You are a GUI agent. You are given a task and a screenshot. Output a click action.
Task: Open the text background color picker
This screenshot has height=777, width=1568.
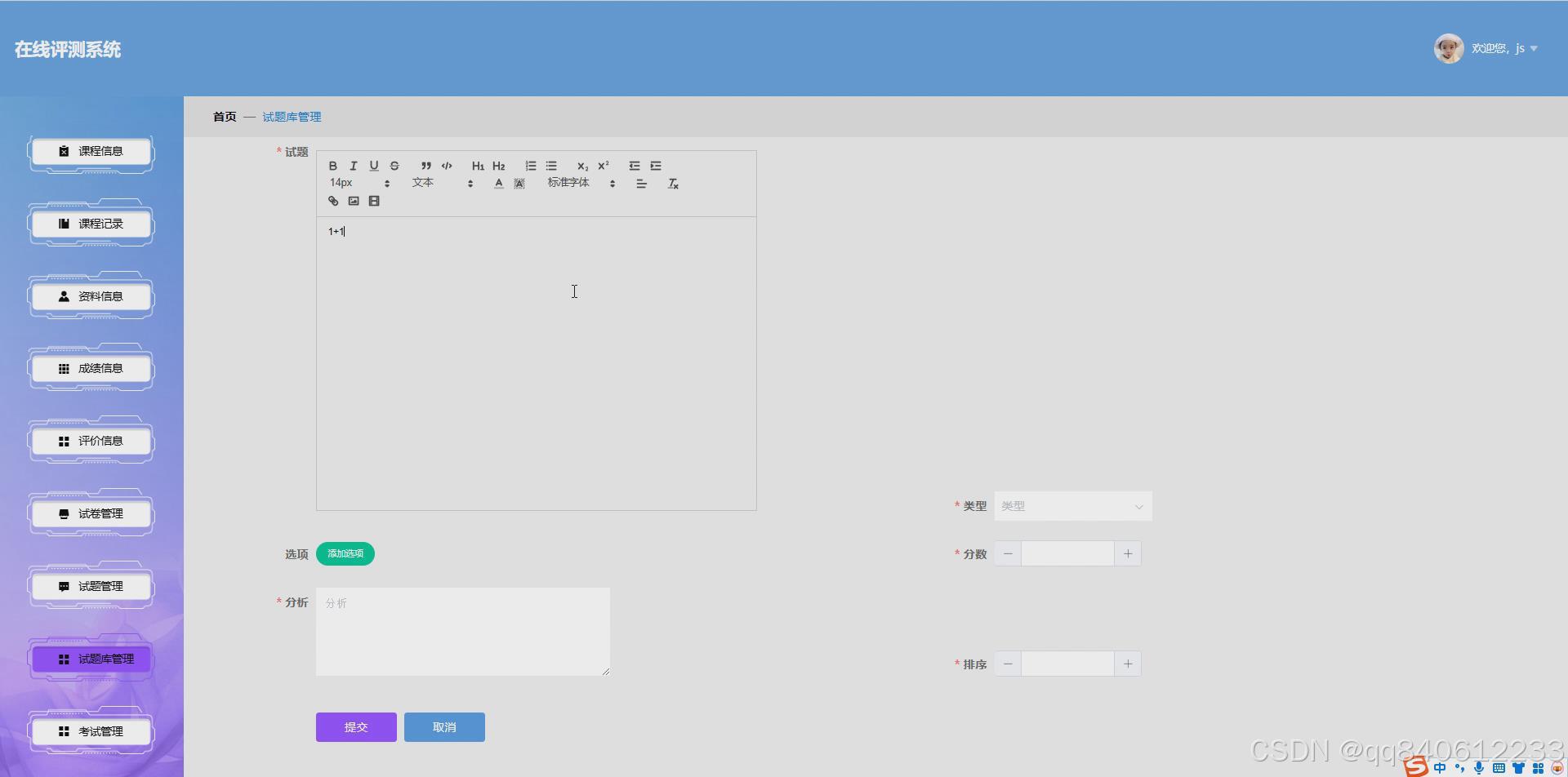click(x=519, y=184)
